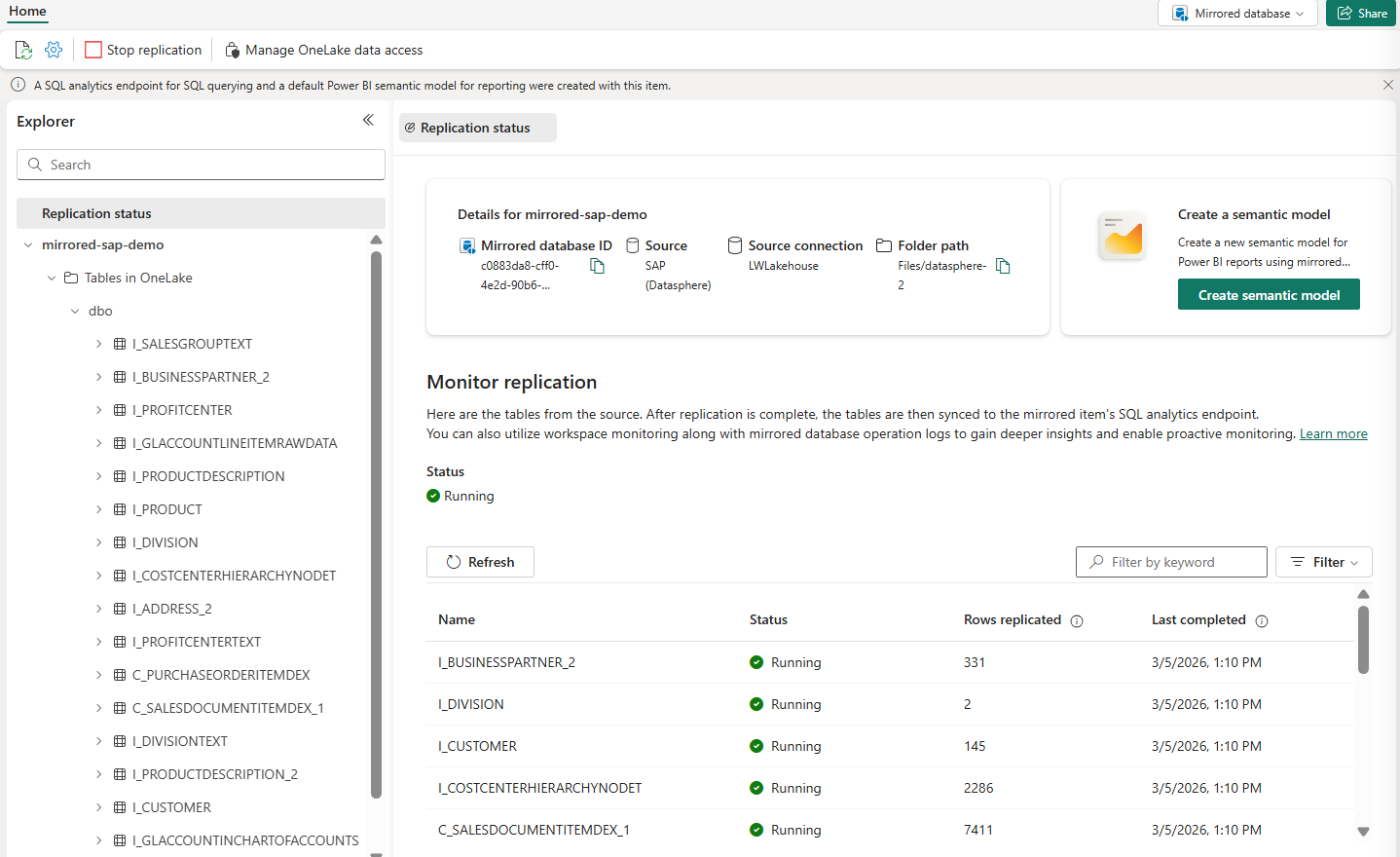The width and height of the screenshot is (1400, 857).
Task: Click the green status dot beside I_DIVISION
Action: point(756,703)
